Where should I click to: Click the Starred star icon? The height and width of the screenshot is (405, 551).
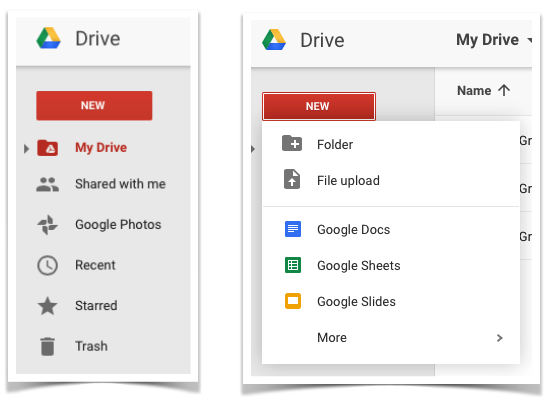coord(47,306)
